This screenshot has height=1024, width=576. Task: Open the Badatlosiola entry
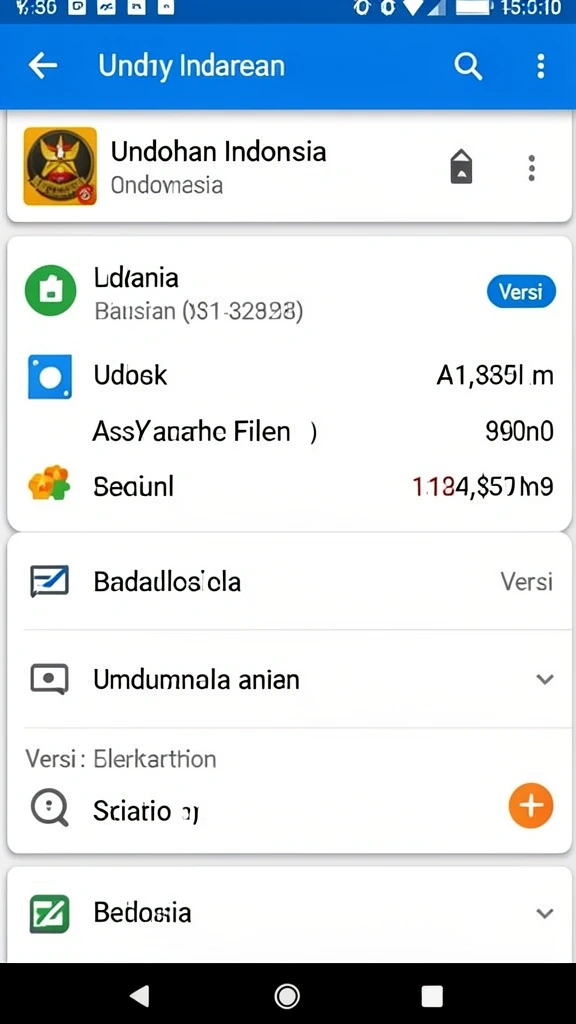288,581
